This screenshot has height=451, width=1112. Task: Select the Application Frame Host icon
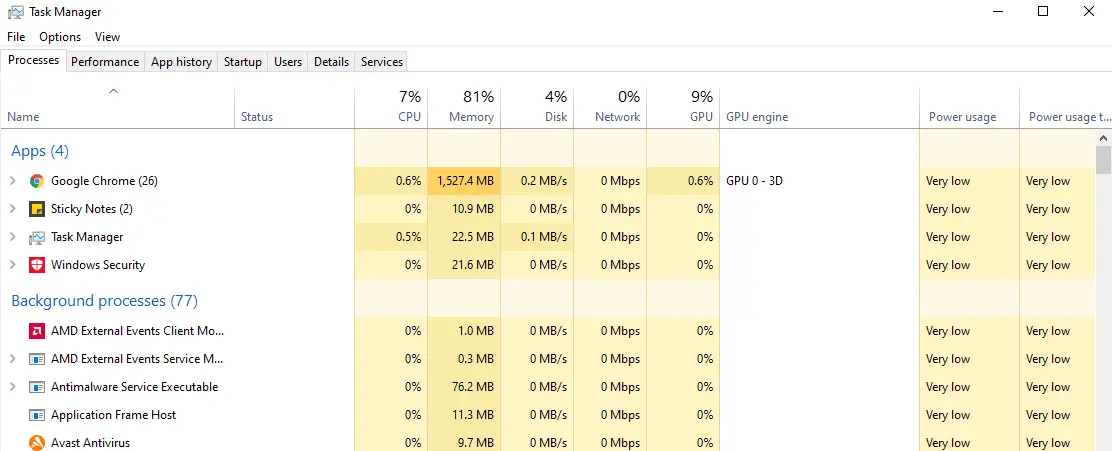pos(37,416)
